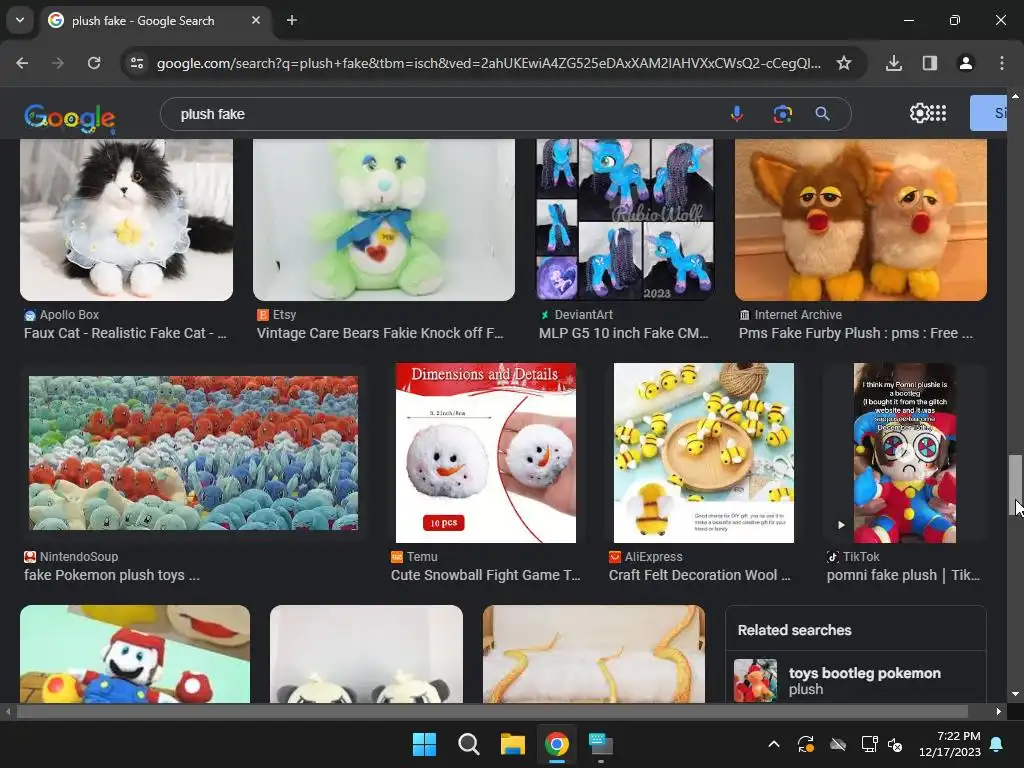Open 'Cute Snowball Fight Game' Temu link
This screenshot has width=1024, height=768.
coord(485,575)
